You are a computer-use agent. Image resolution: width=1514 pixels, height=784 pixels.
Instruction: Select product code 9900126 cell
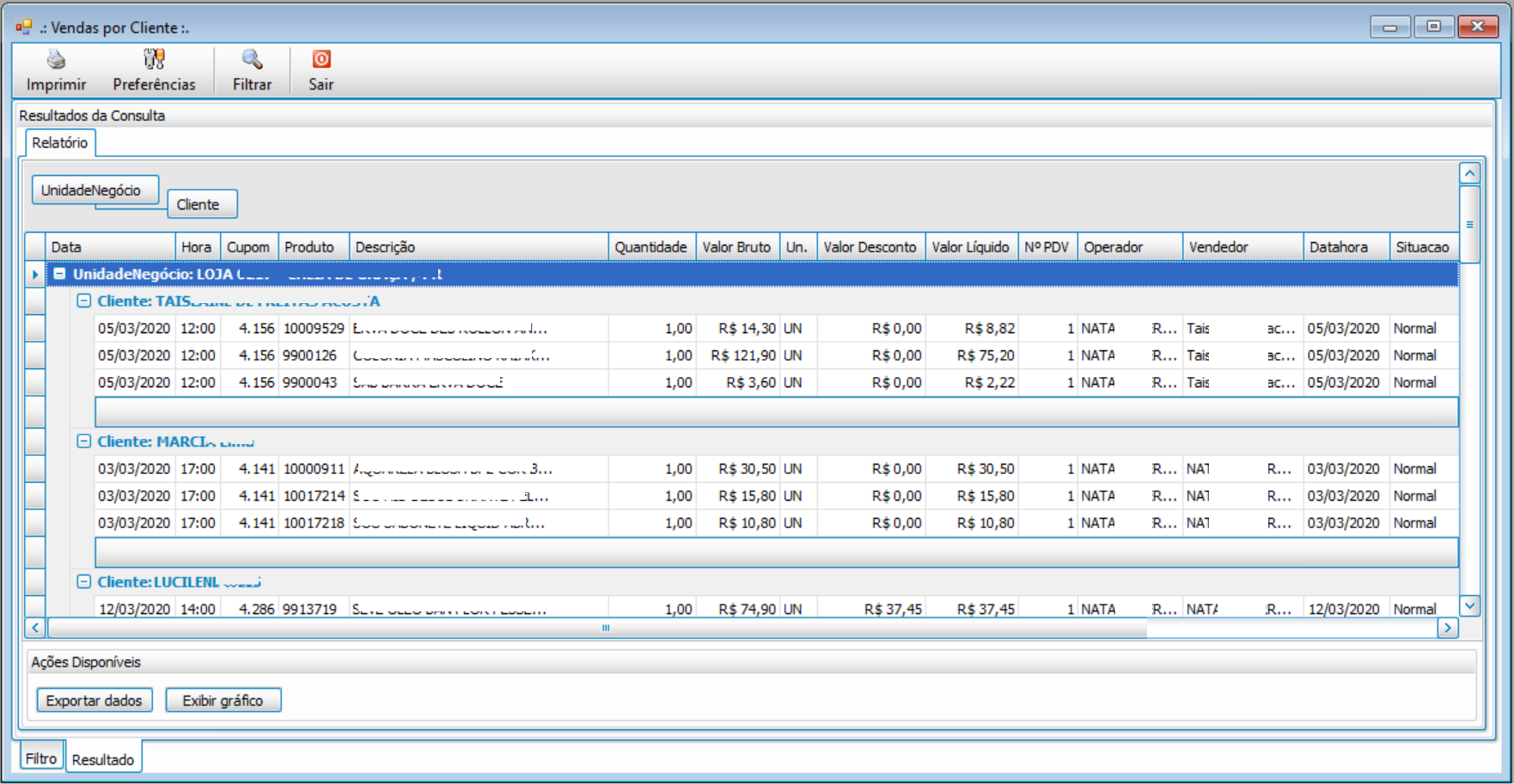coord(314,355)
